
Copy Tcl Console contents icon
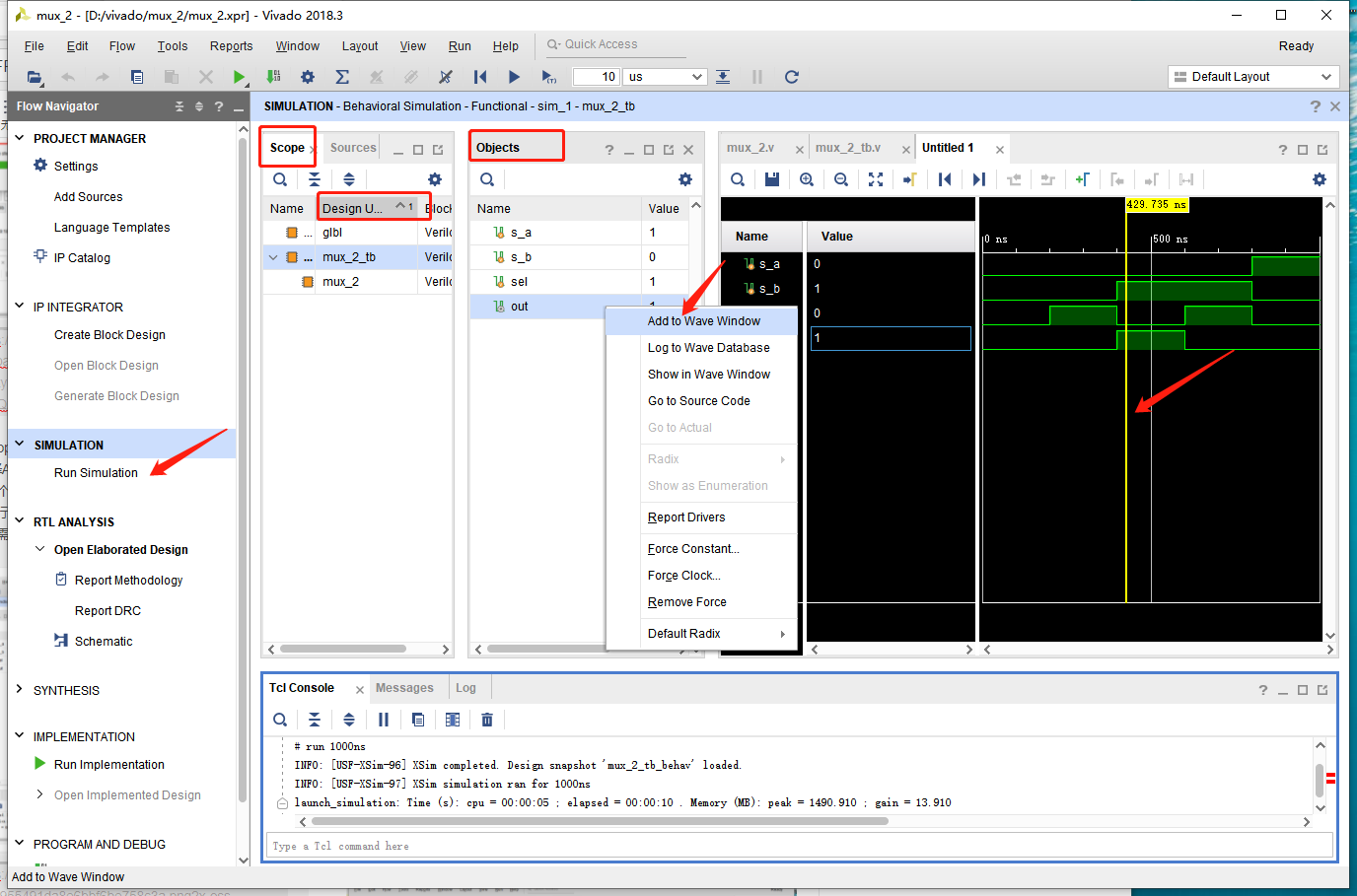click(418, 720)
